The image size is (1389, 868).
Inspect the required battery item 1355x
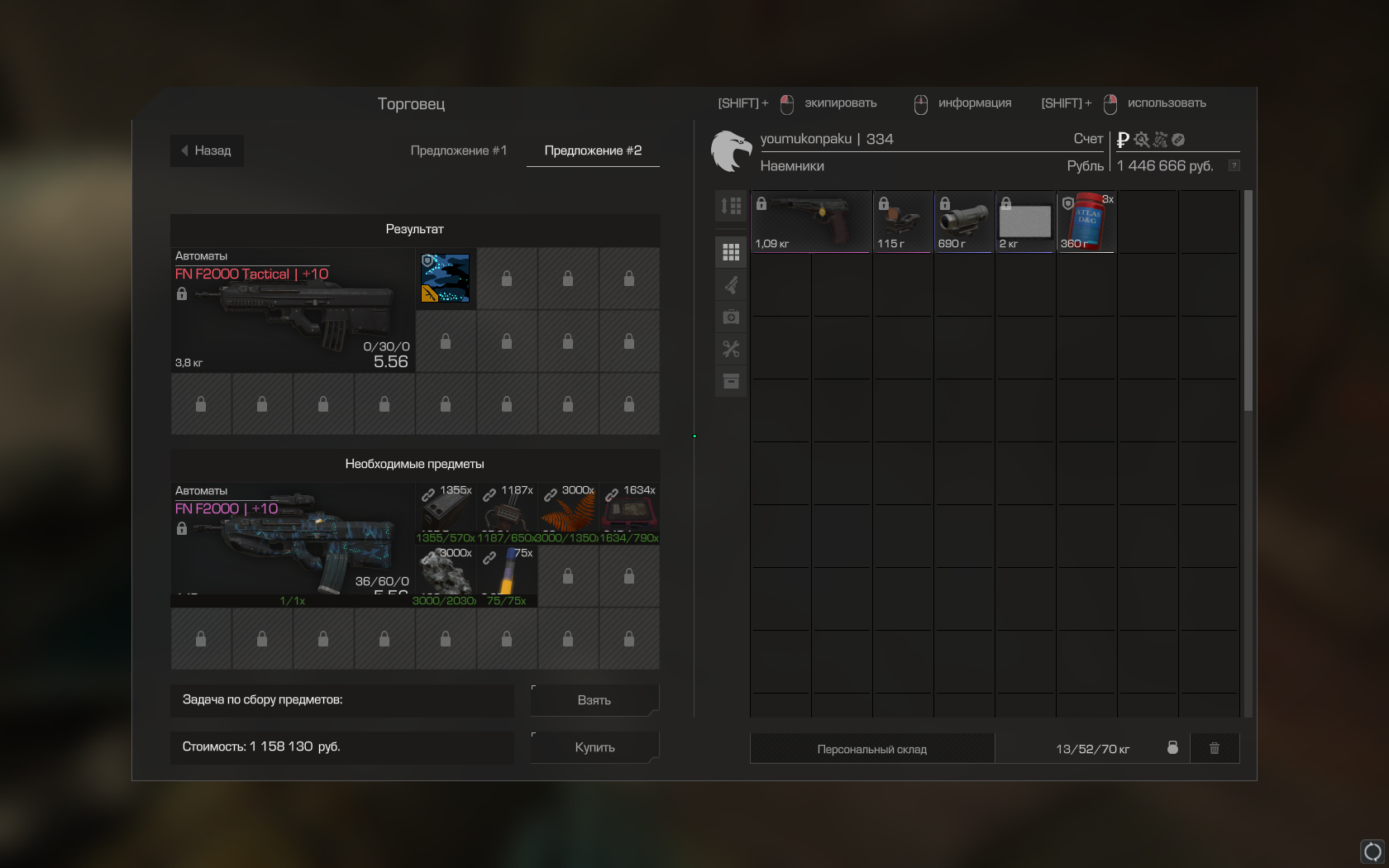click(x=446, y=513)
